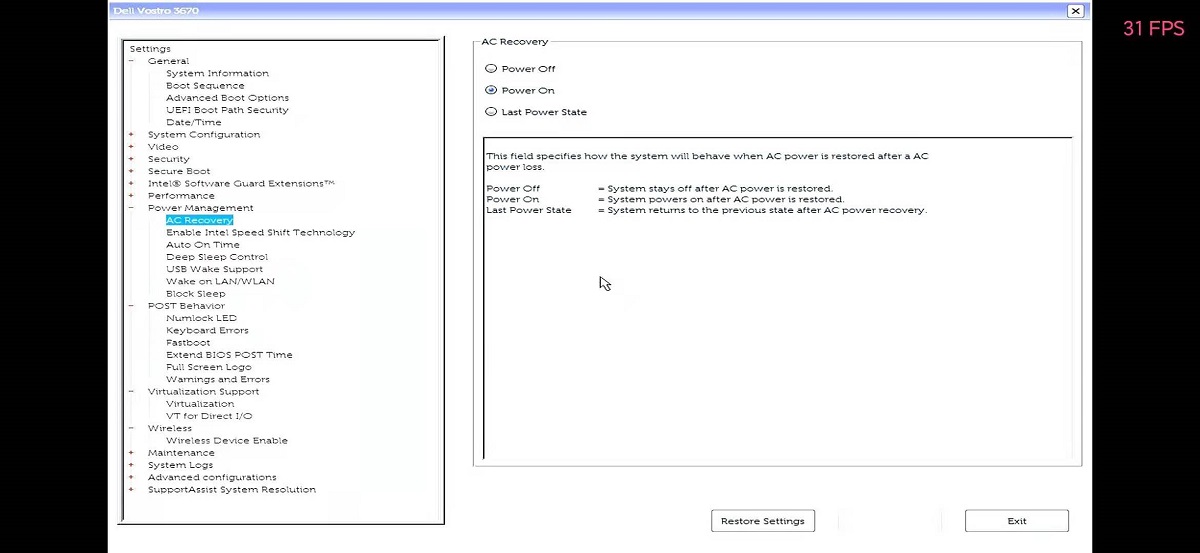This screenshot has width=1200, height=553.
Task: Select the Power Off radio button
Action: tap(490, 69)
